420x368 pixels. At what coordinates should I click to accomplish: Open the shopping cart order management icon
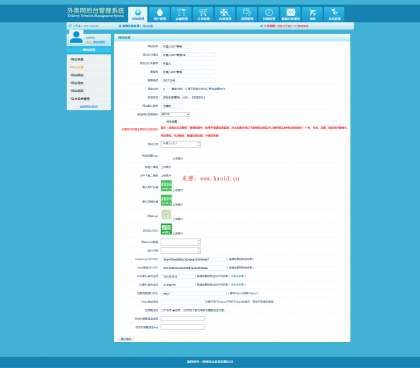[x=203, y=14]
